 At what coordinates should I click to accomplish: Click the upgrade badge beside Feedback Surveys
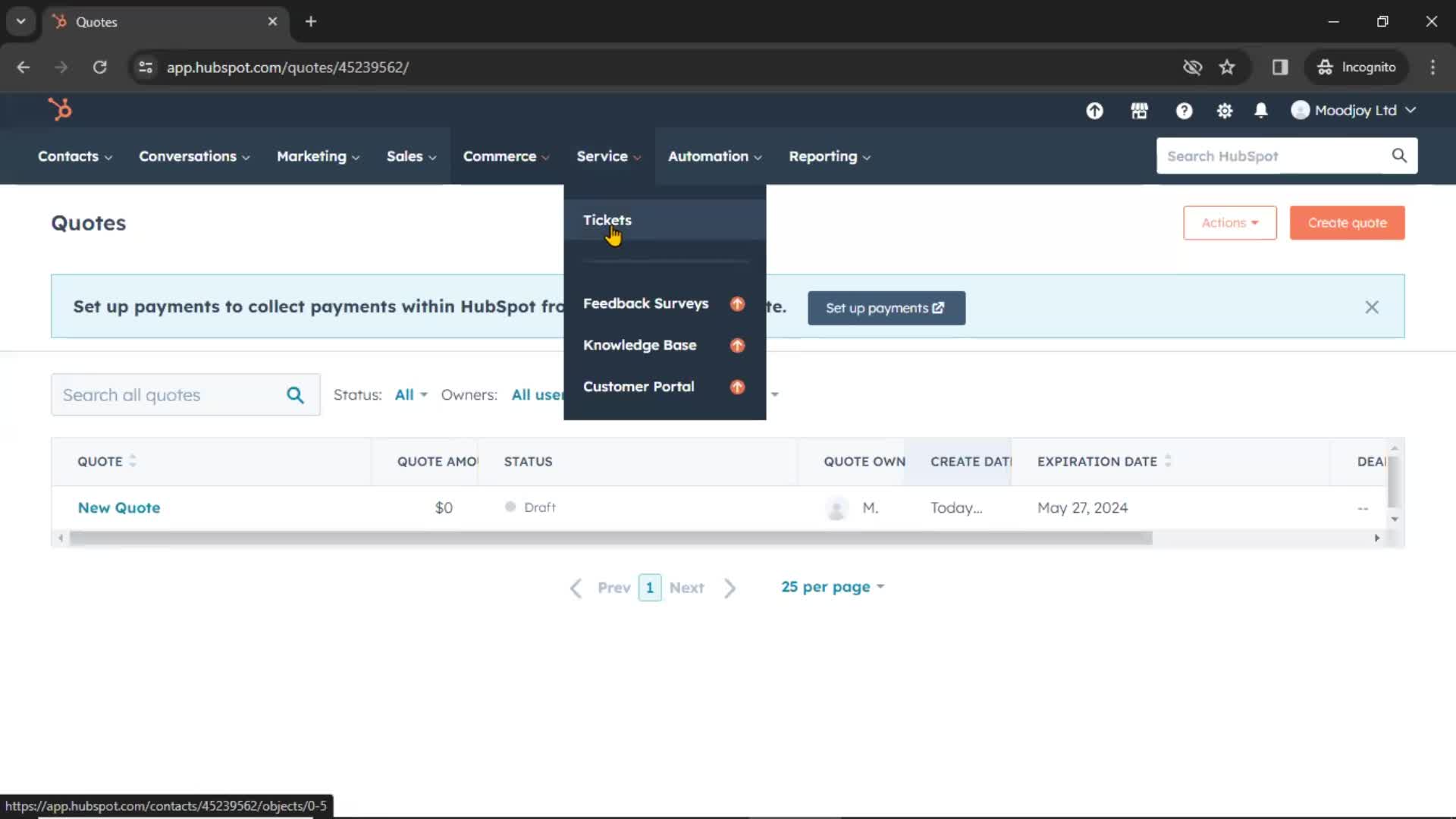pos(737,304)
